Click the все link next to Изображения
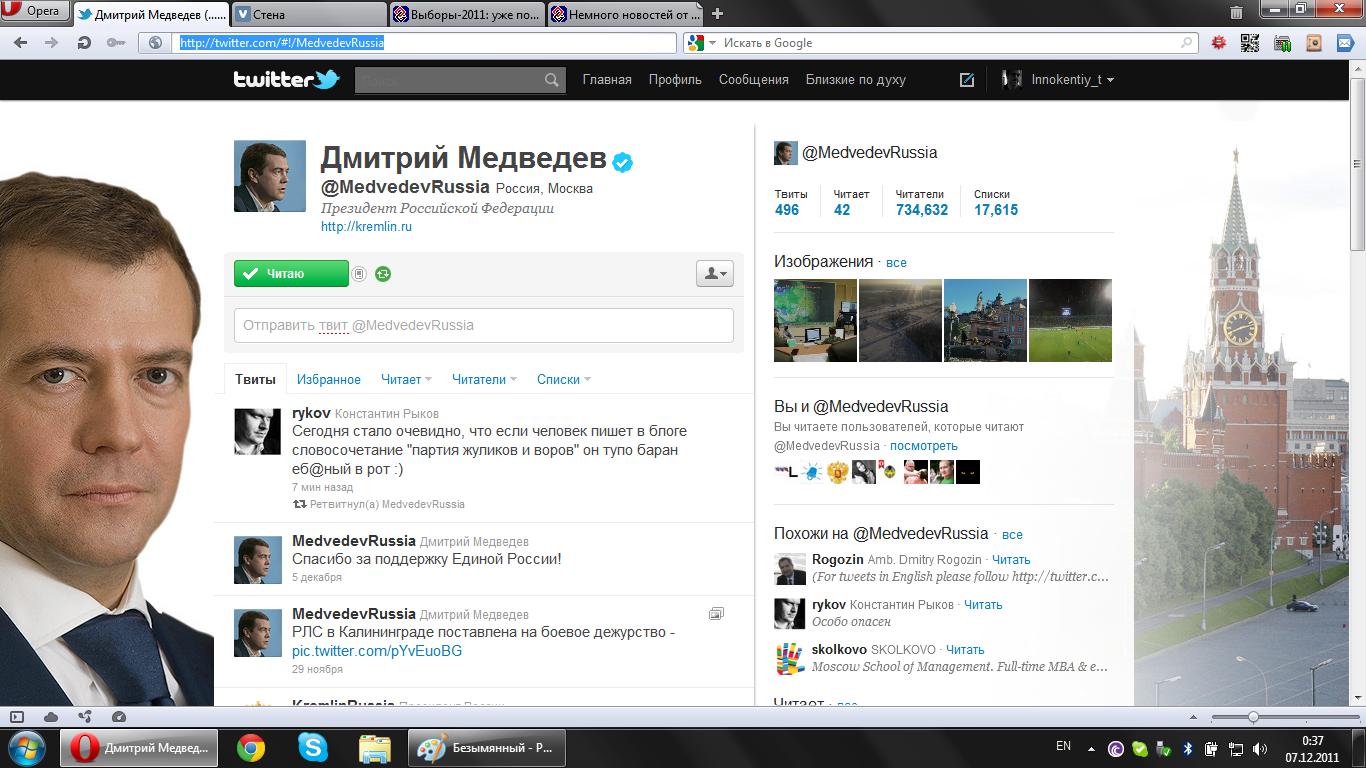1366x768 pixels. pos(896,263)
